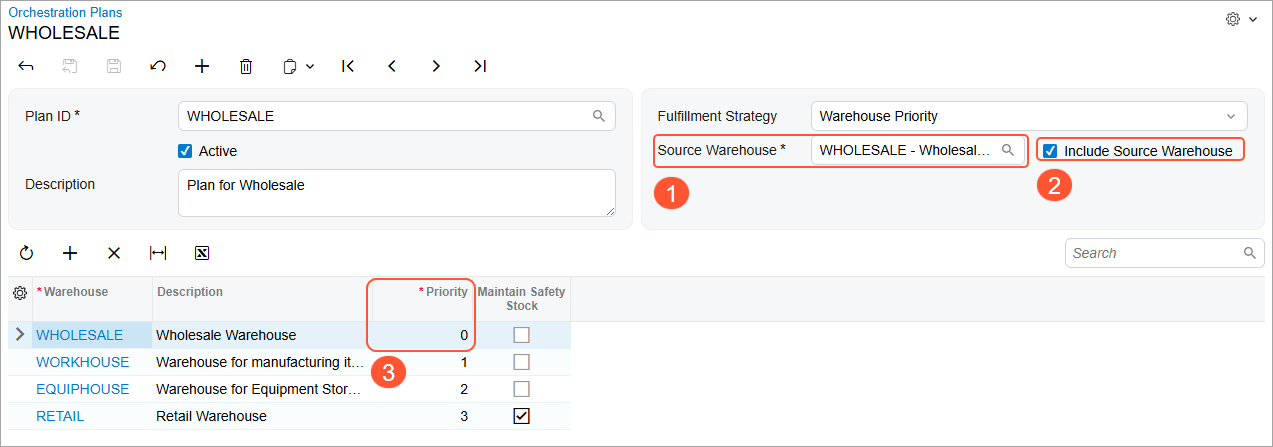Go to the first plan record
1273x447 pixels.
tap(348, 66)
